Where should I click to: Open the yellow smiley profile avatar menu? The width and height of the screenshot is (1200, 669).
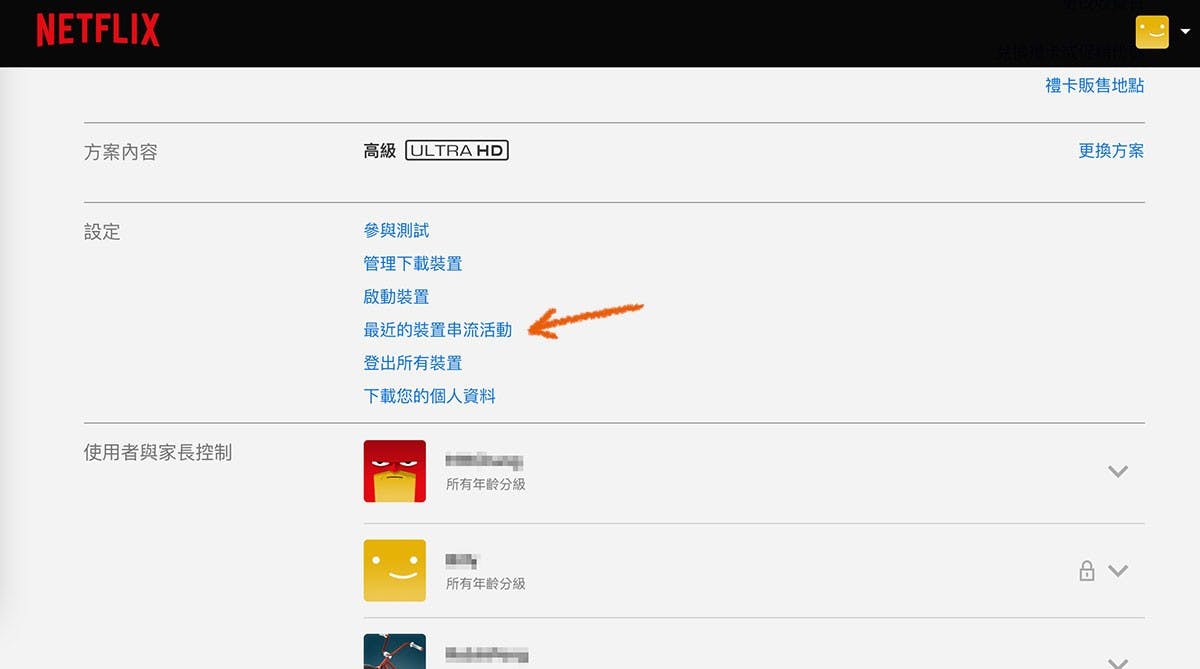click(1152, 32)
